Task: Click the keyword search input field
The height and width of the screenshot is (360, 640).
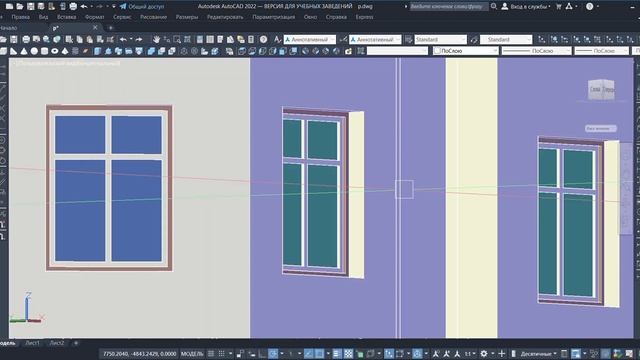Action: (x=448, y=7)
